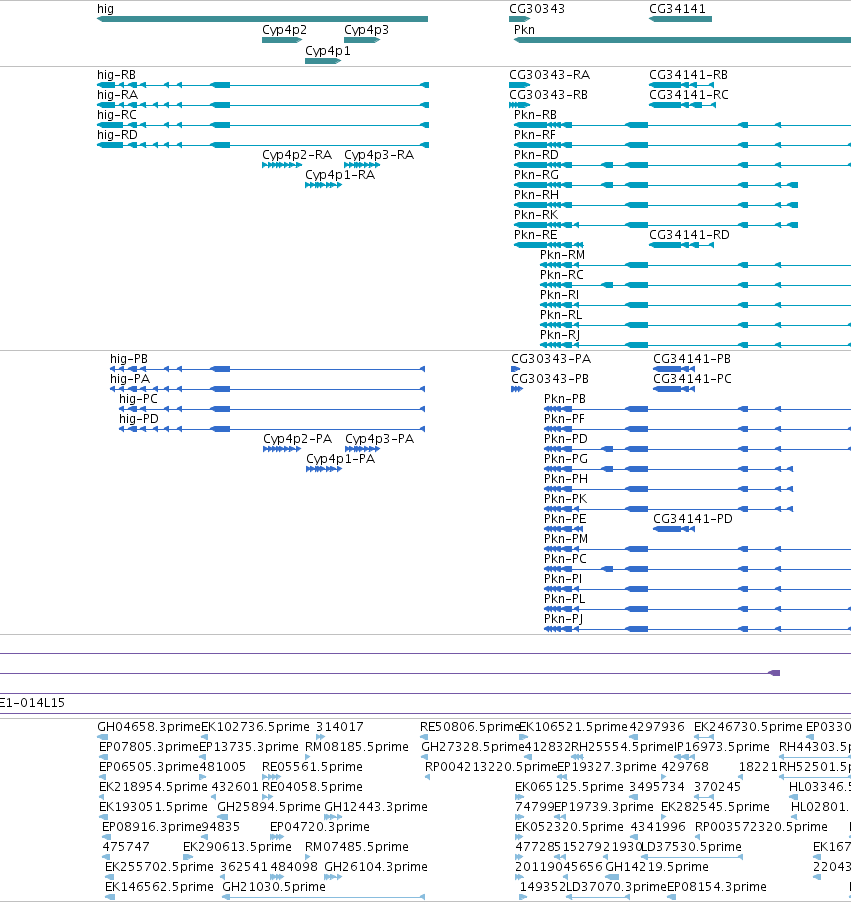Click the Cyp4p1-RA transcript label
Image resolution: width=851 pixels, height=902 pixels.
click(x=340, y=175)
